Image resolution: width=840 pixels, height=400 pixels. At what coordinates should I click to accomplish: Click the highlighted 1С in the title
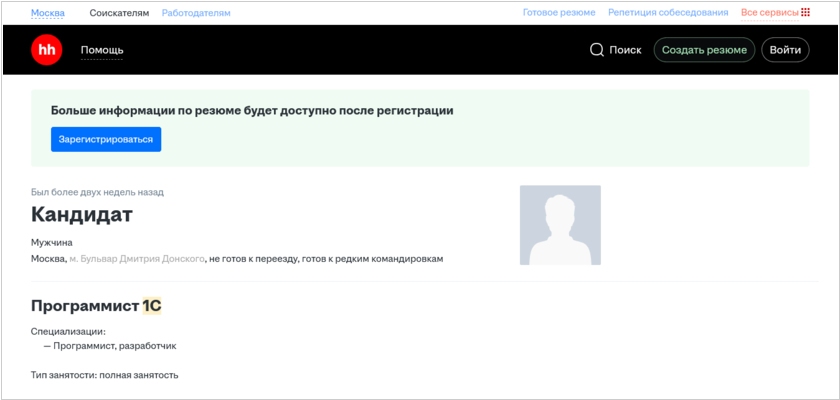pos(152,306)
